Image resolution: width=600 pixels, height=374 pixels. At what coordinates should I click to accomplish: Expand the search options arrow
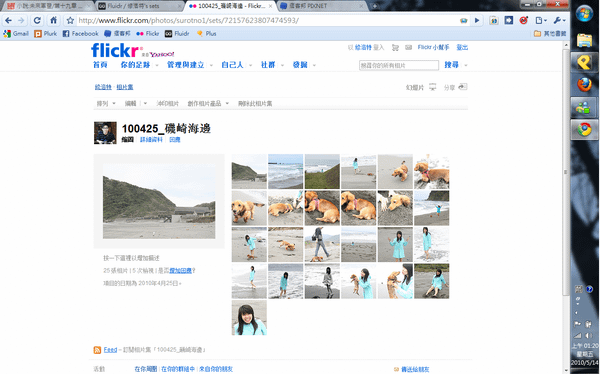(466, 65)
